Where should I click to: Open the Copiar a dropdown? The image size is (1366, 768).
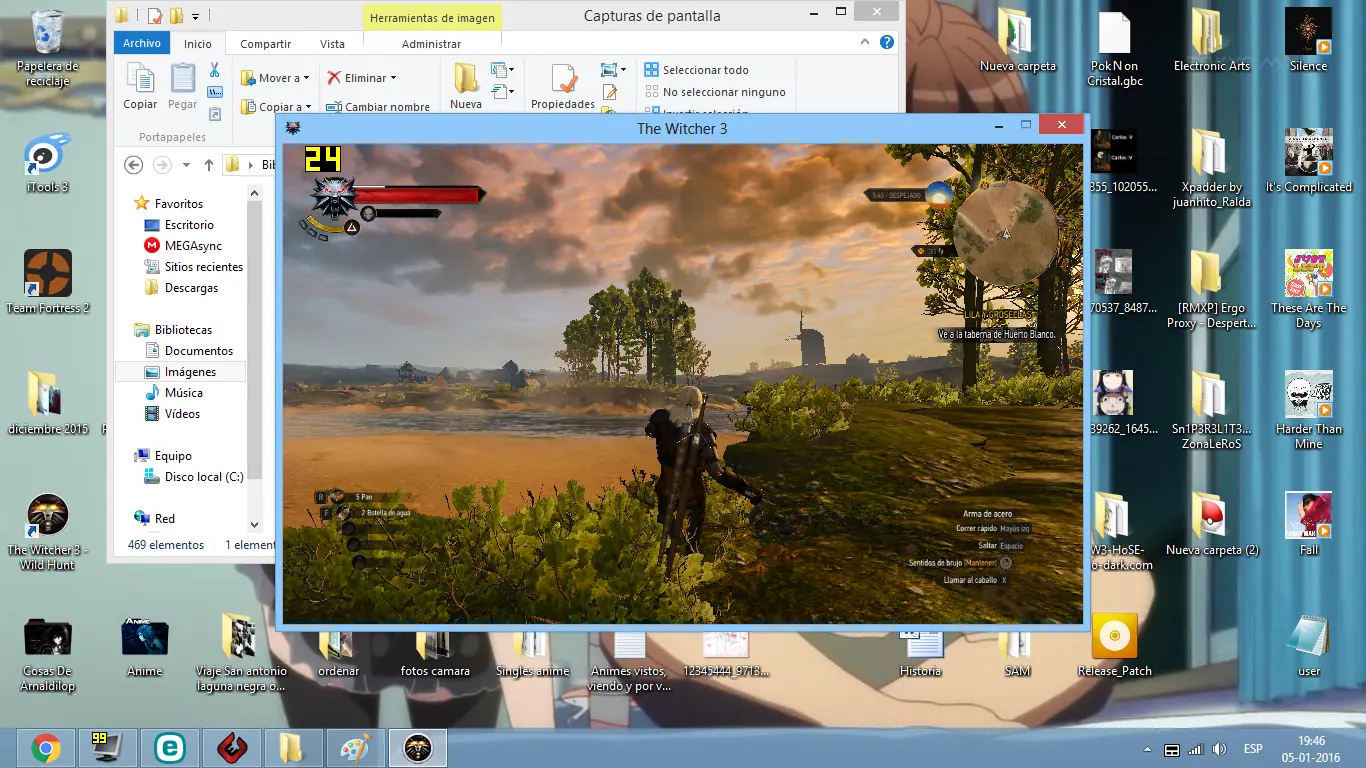tap(276, 106)
